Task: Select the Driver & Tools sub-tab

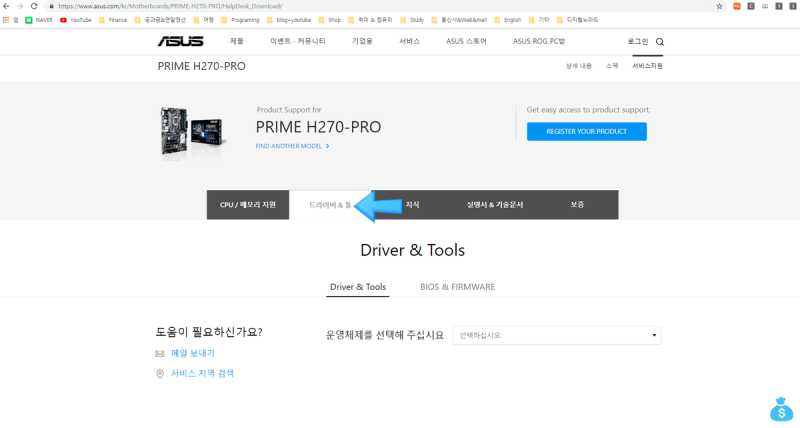Action: (x=358, y=287)
